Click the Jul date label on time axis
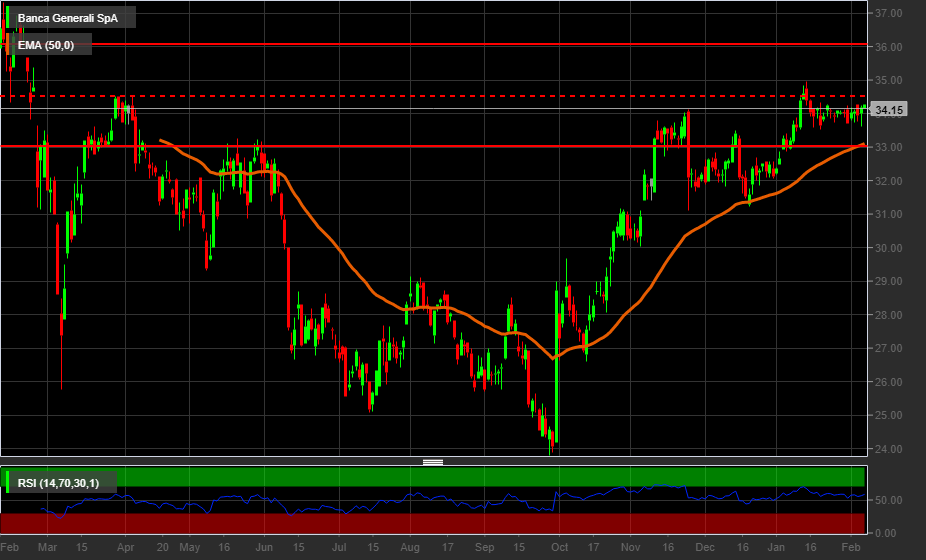Image resolution: width=926 pixels, height=560 pixels. tap(339, 547)
